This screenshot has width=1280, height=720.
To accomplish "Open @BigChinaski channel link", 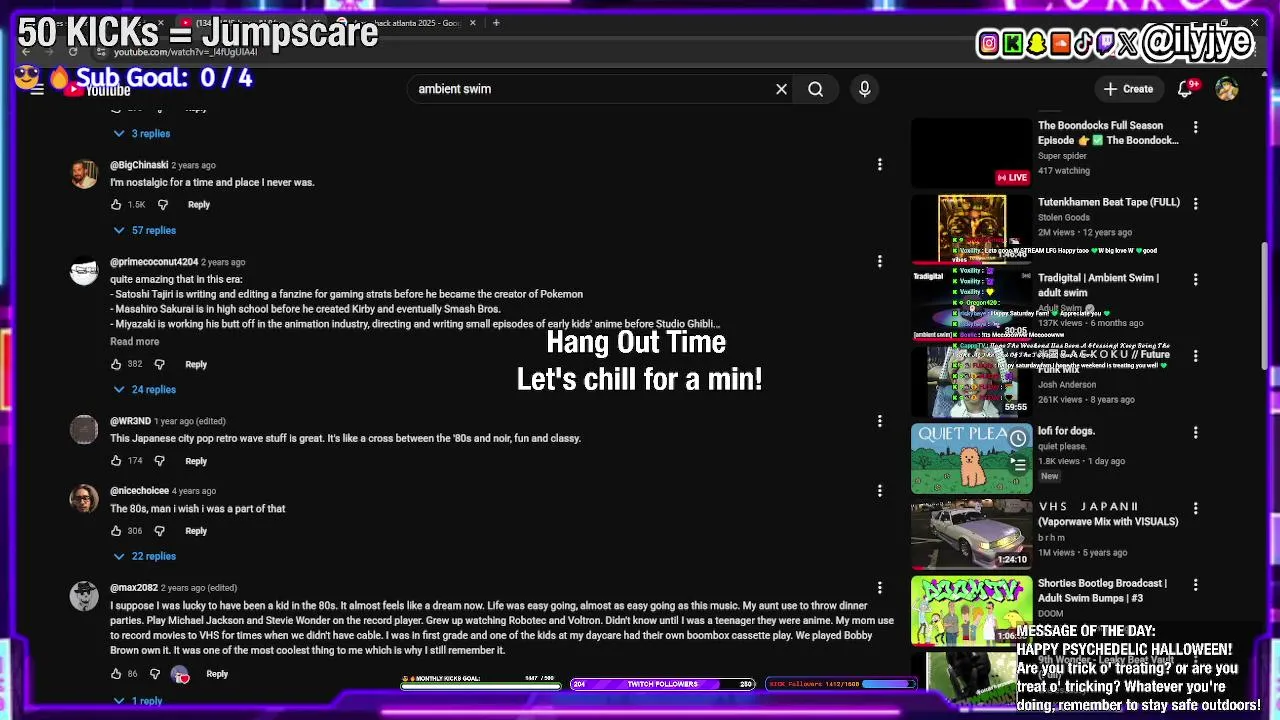I will [139, 165].
